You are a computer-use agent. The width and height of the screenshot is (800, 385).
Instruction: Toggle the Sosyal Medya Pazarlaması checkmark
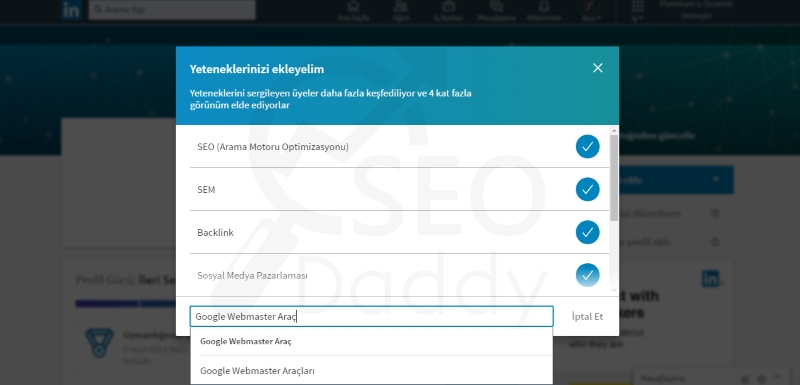point(587,275)
